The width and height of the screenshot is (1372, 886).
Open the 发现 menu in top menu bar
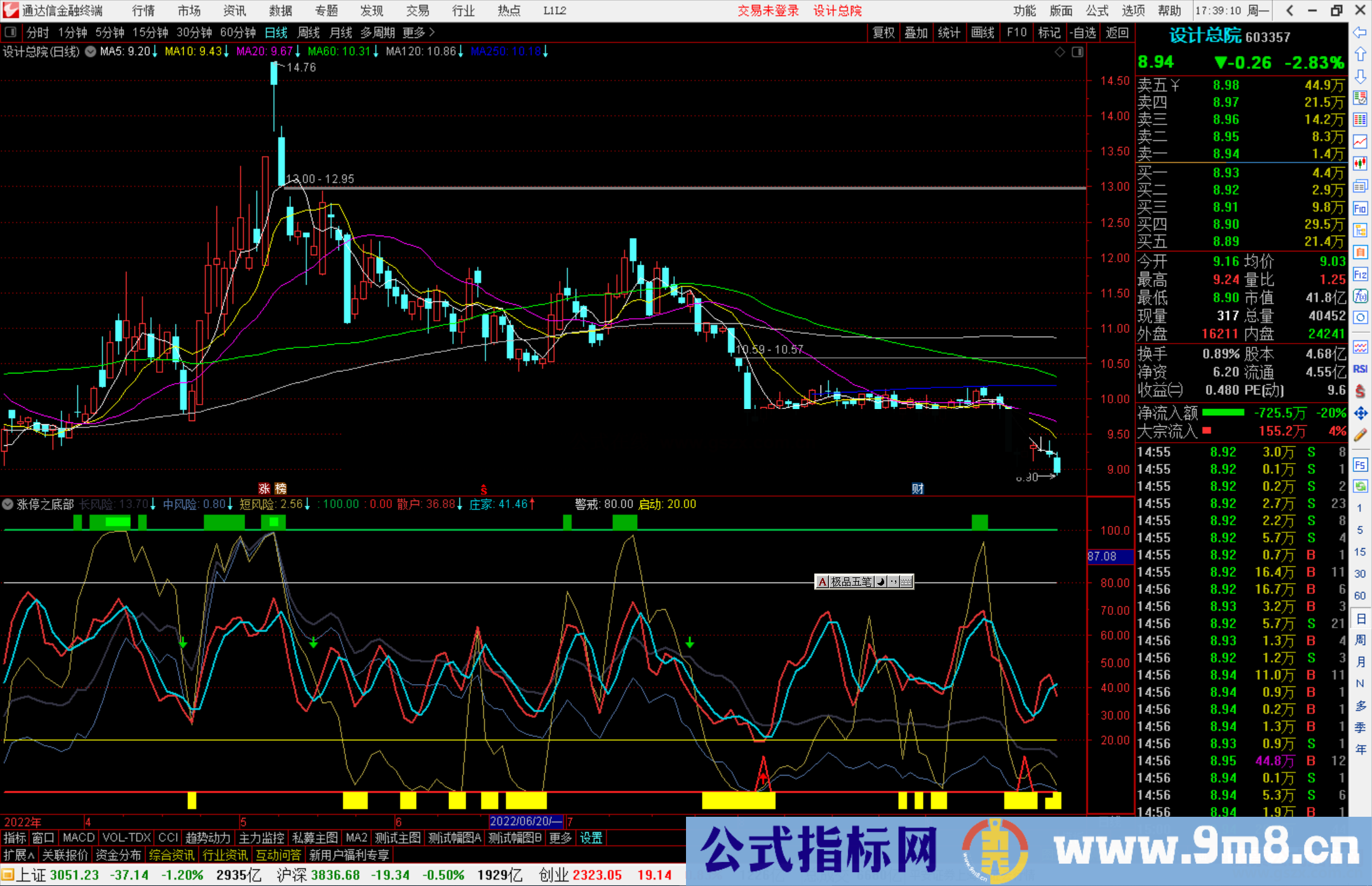(372, 11)
